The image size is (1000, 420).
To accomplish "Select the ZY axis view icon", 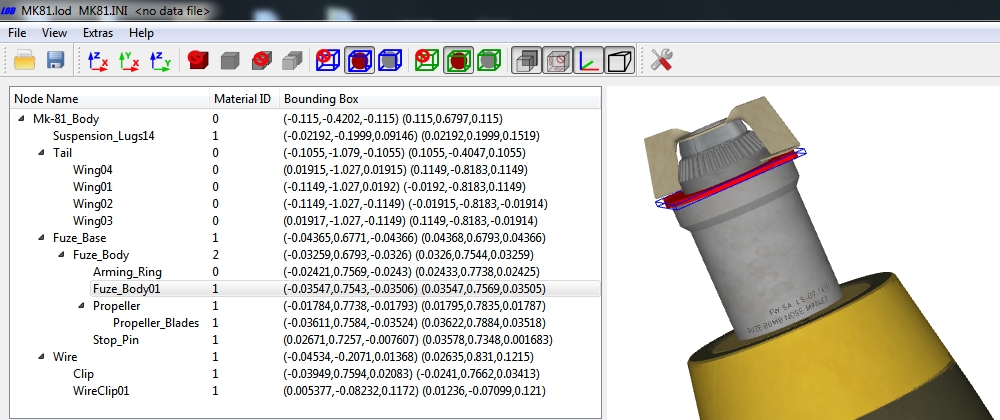I will pos(160,61).
